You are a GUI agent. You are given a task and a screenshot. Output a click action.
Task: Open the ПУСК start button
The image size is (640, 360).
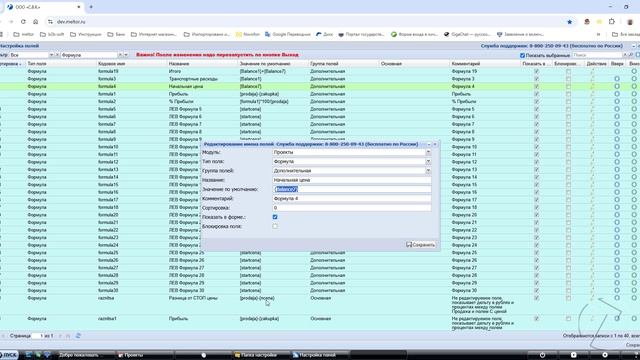coord(9,355)
